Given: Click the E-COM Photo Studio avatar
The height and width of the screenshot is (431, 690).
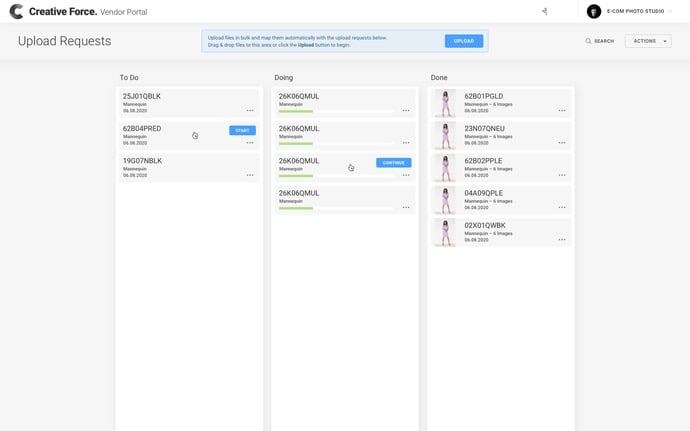Looking at the screenshot, I should pos(594,12).
